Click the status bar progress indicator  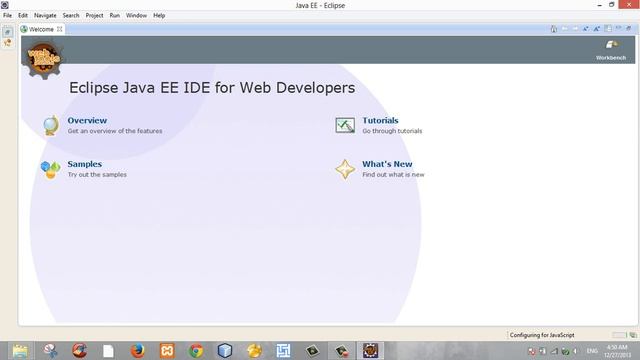pyautogui.click(x=619, y=335)
